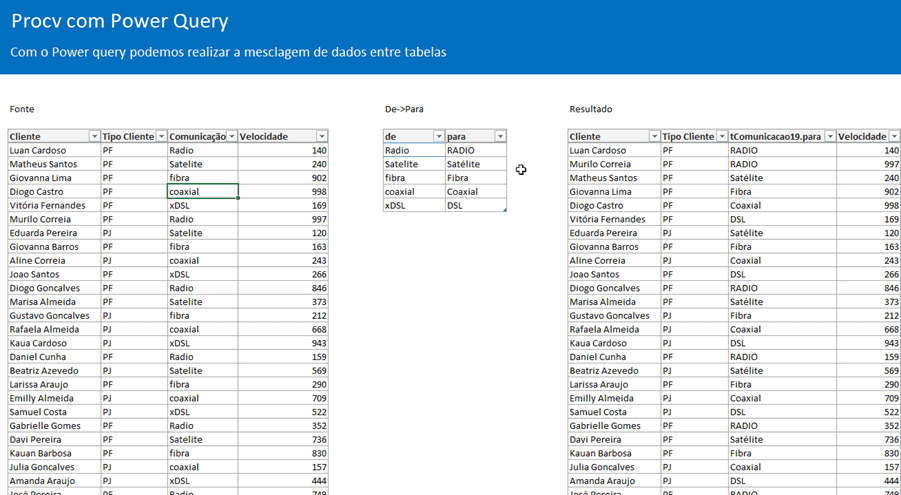Open Velocidade filter in Fonte table

tap(321, 137)
